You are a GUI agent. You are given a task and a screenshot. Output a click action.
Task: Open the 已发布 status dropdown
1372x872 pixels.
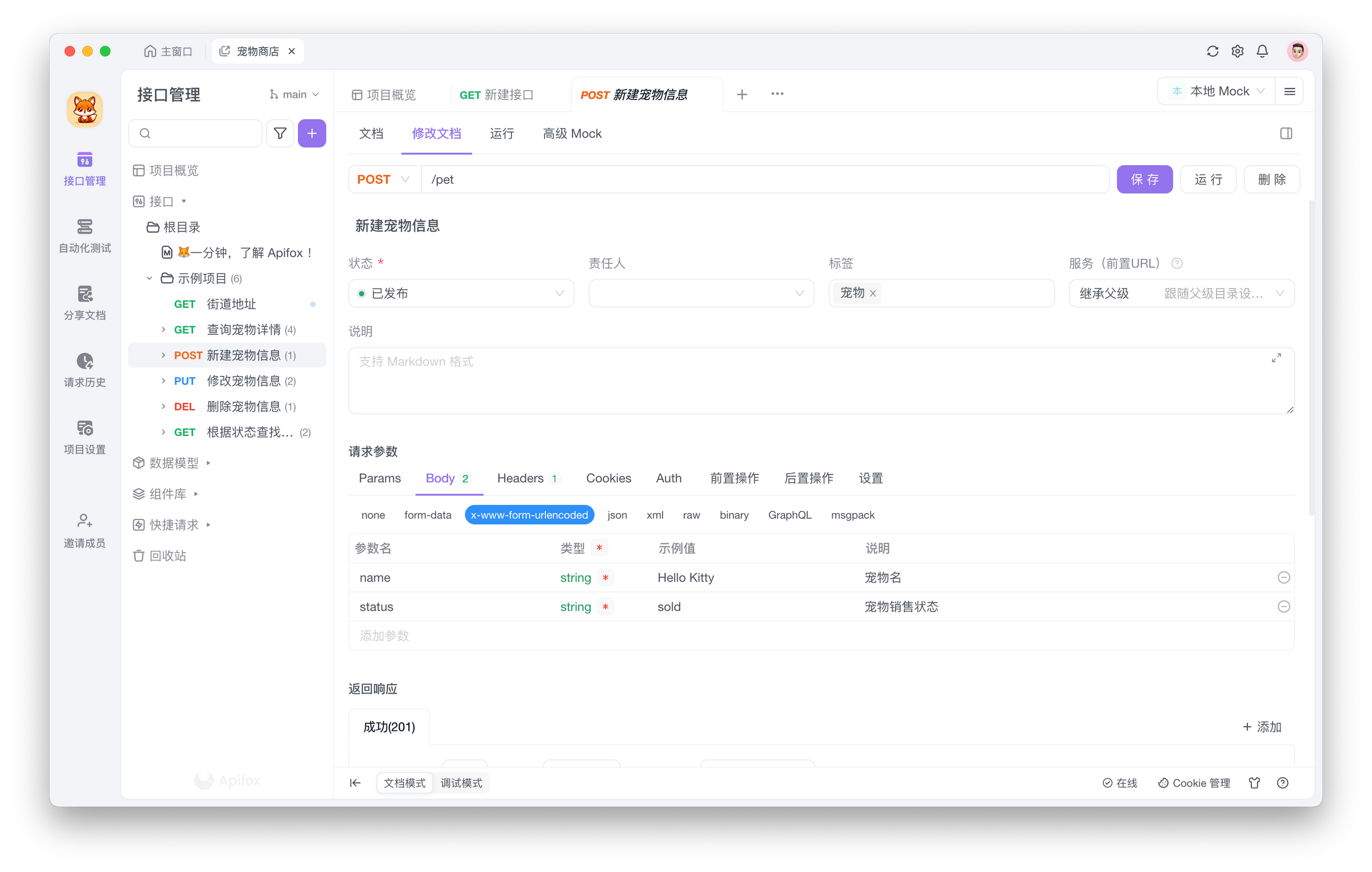(x=461, y=293)
